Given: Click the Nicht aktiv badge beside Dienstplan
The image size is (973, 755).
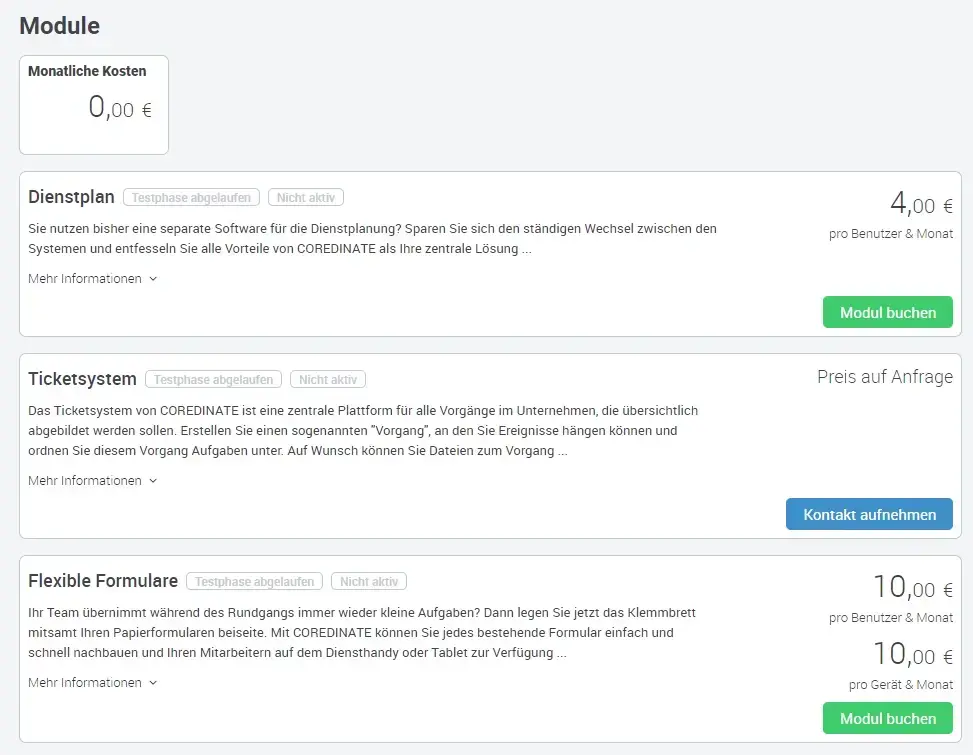Looking at the screenshot, I should coord(306,198).
